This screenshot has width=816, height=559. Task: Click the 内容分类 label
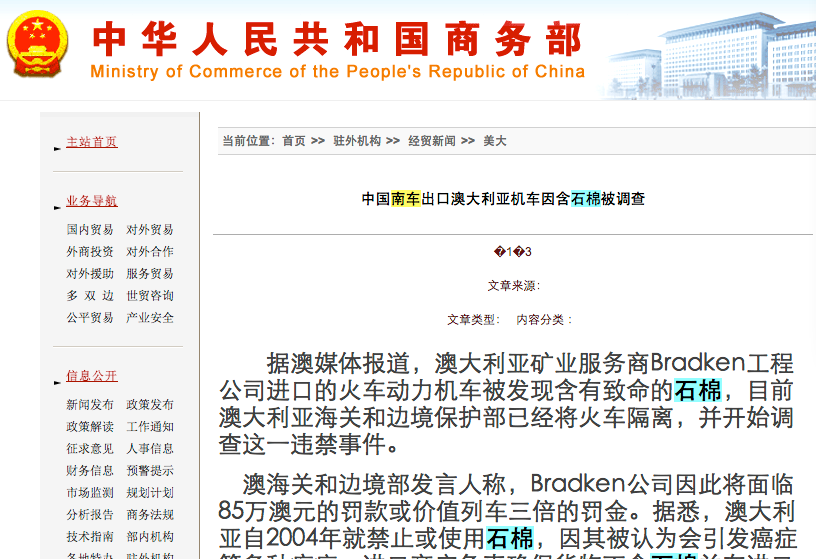(544, 320)
